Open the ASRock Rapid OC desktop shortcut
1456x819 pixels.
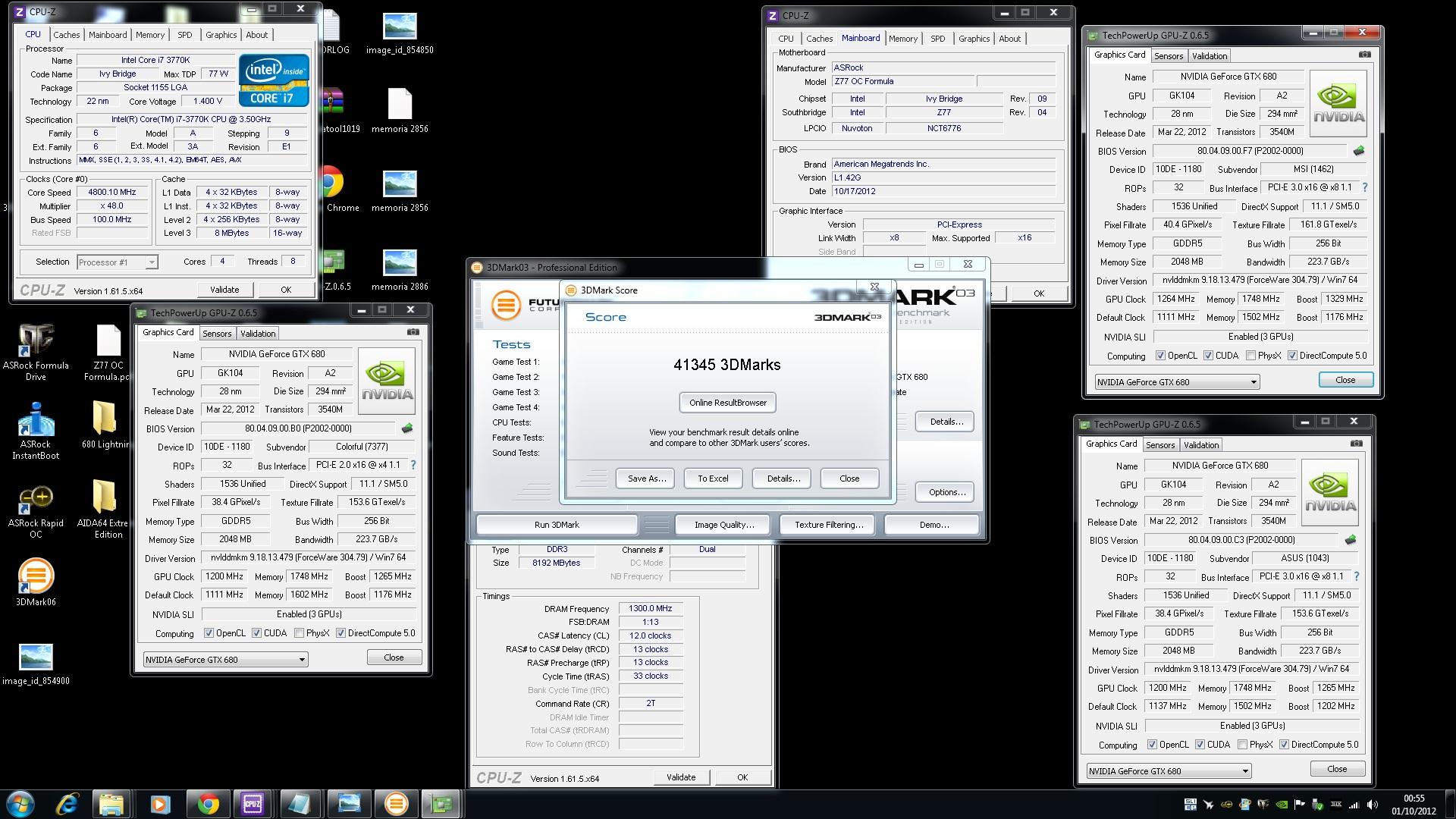(x=36, y=511)
